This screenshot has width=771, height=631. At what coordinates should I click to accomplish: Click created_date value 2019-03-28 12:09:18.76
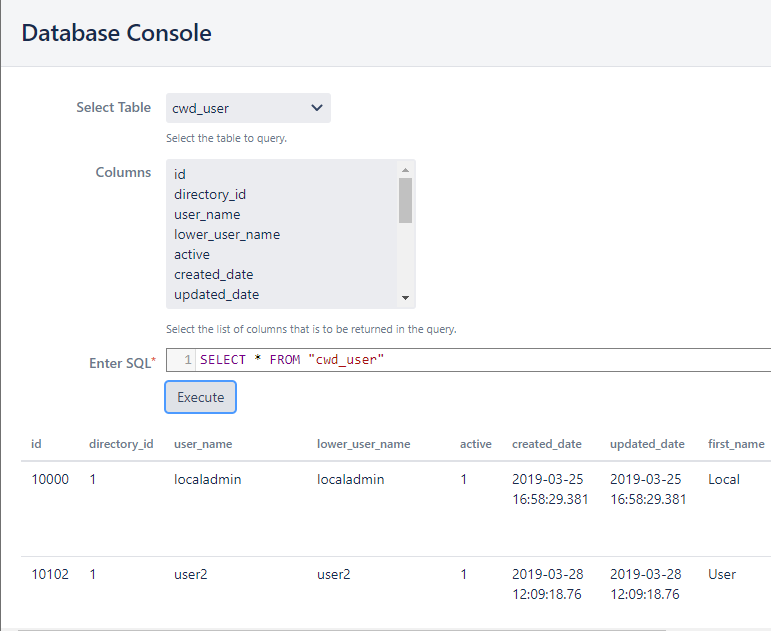click(x=548, y=584)
